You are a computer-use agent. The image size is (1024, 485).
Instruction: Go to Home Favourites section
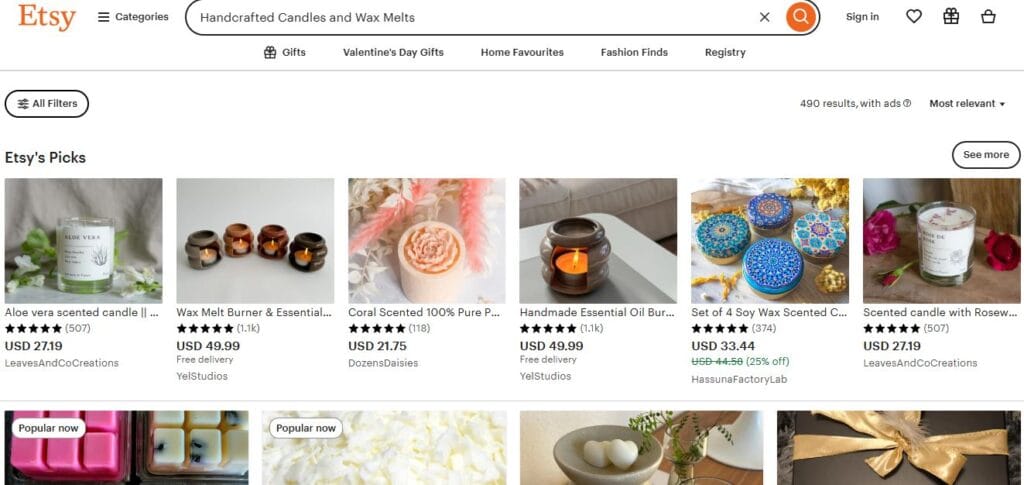522,52
